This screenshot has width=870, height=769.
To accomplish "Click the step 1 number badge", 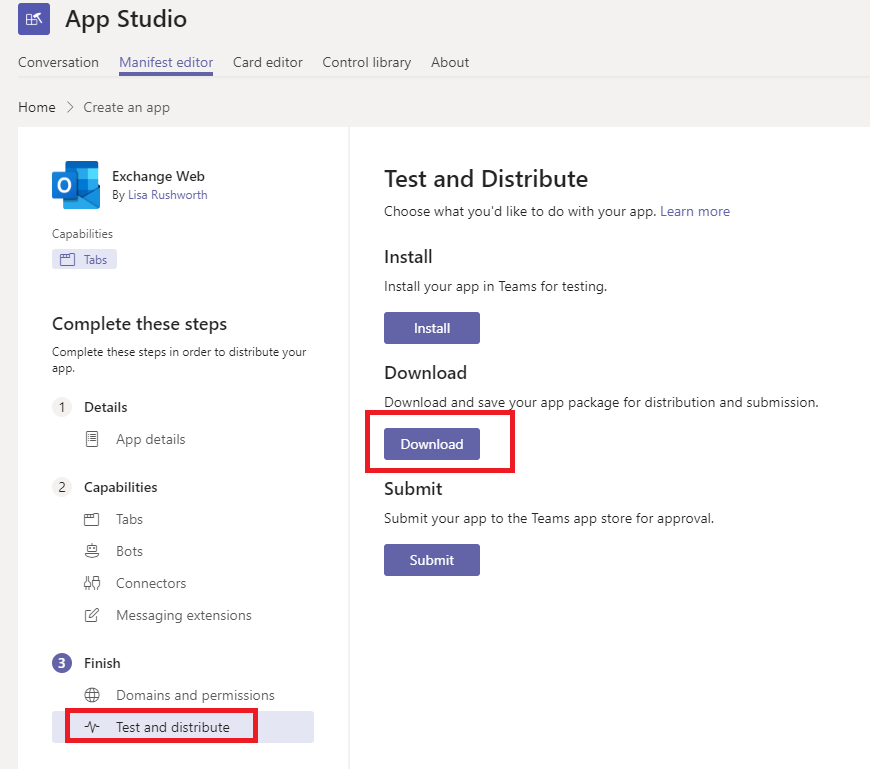I will (62, 407).
